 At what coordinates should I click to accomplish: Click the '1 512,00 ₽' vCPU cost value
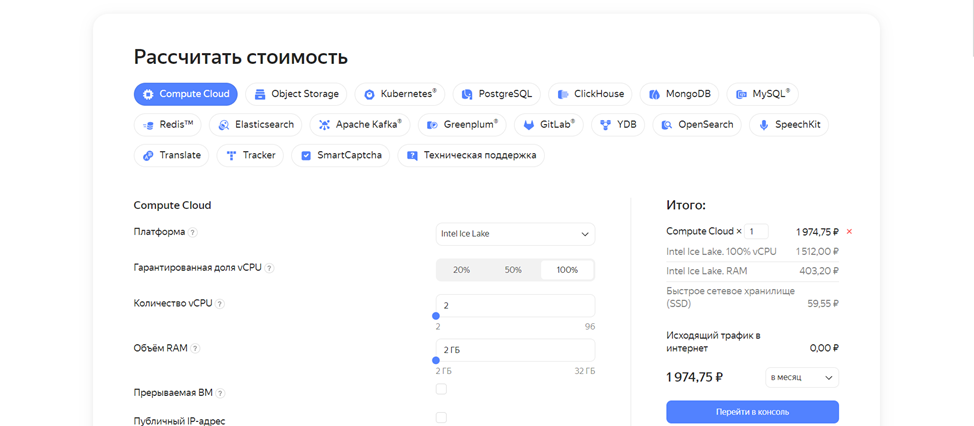pyautogui.click(x=817, y=252)
